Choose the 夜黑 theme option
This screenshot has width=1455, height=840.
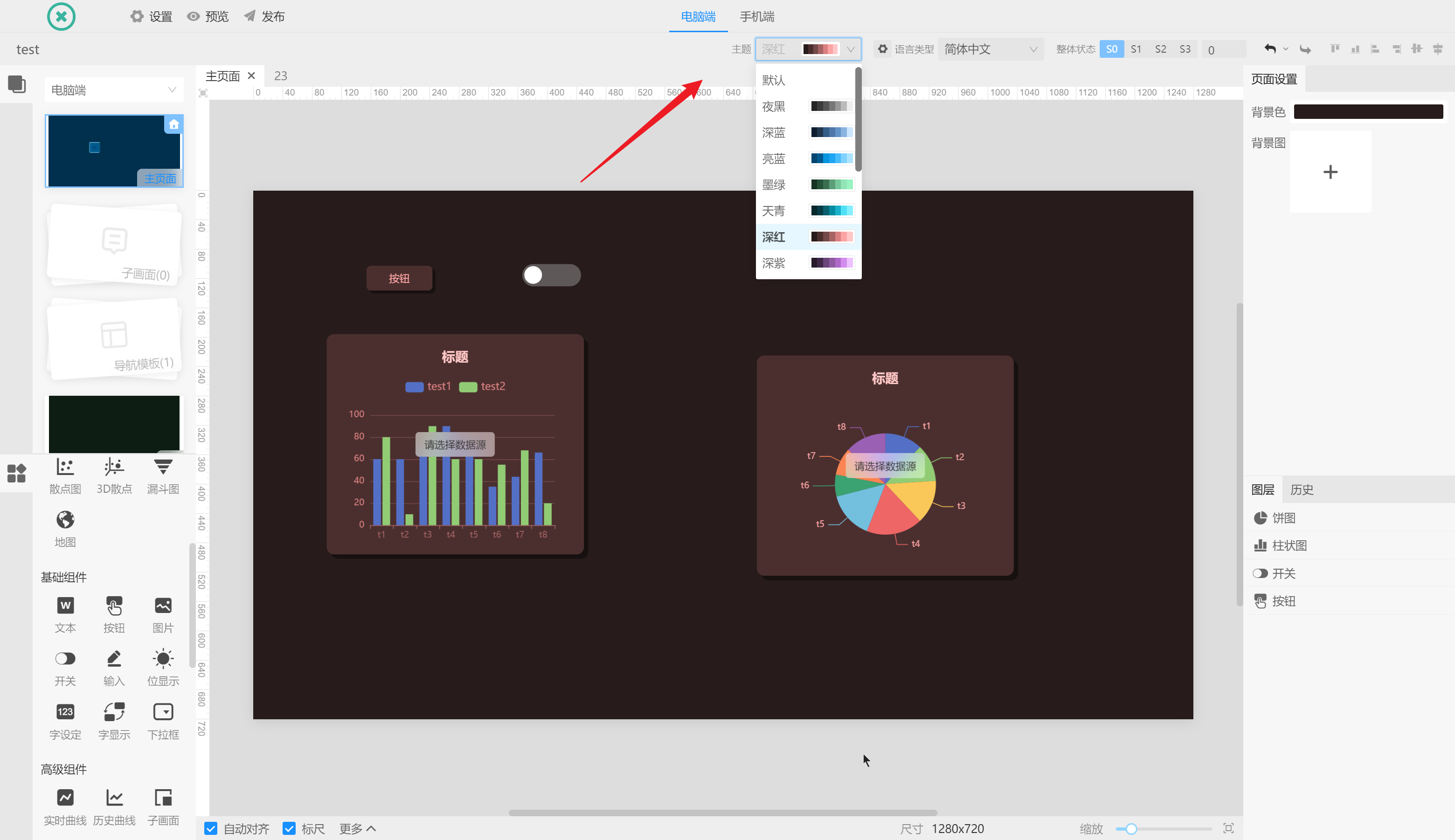(806, 106)
